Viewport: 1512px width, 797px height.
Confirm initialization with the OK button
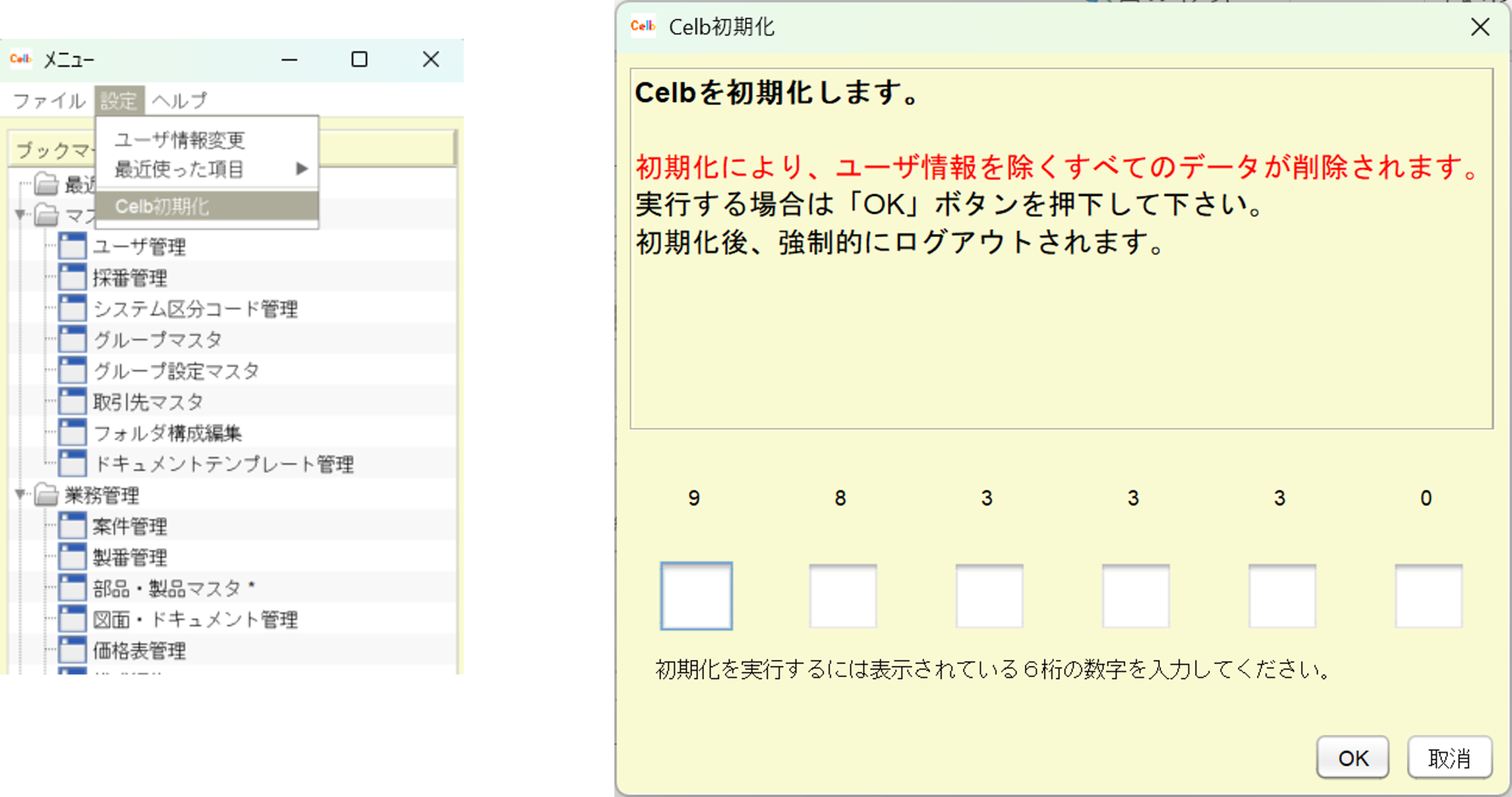tap(1353, 757)
